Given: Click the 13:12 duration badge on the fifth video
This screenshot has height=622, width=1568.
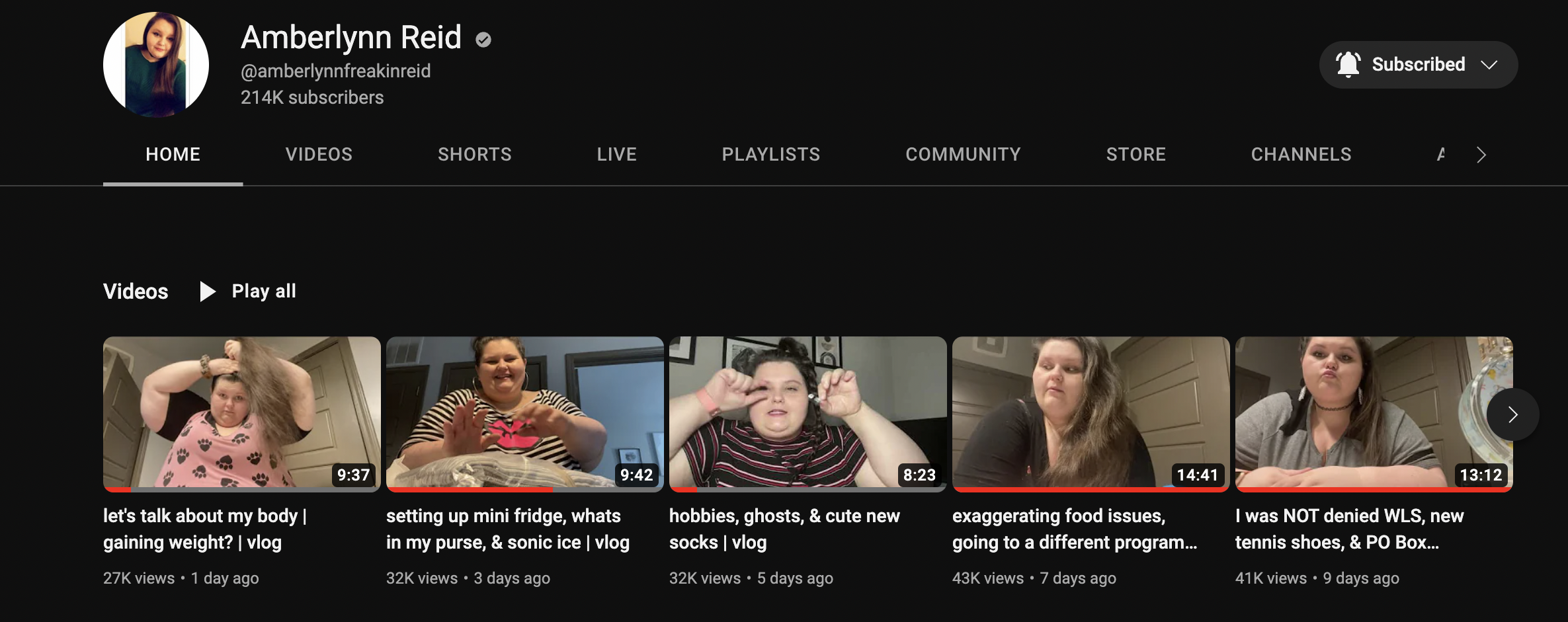Looking at the screenshot, I should pos(1481,475).
